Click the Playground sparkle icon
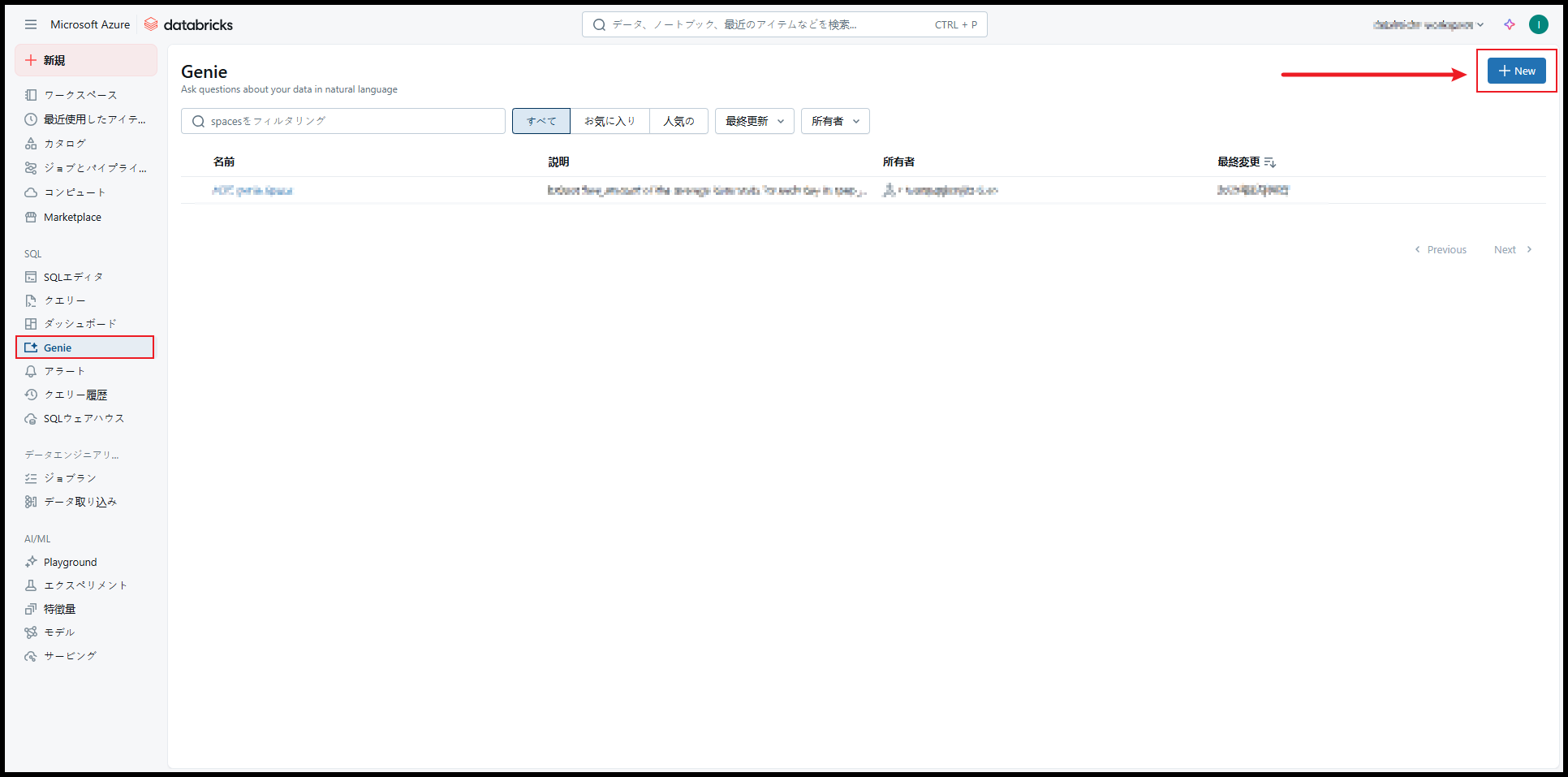1568x777 pixels. point(31,562)
